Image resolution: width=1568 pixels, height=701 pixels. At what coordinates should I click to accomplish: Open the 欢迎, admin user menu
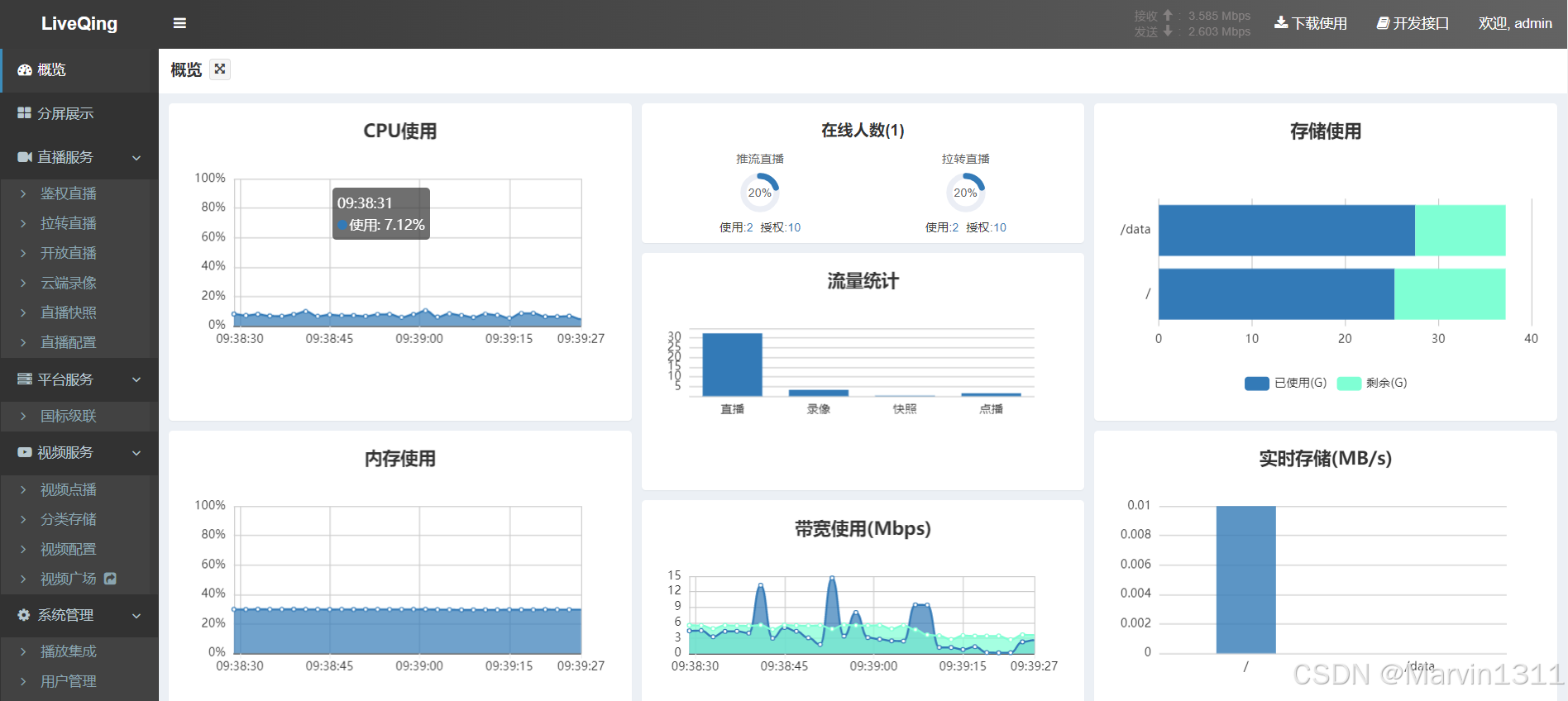[x=1515, y=23]
